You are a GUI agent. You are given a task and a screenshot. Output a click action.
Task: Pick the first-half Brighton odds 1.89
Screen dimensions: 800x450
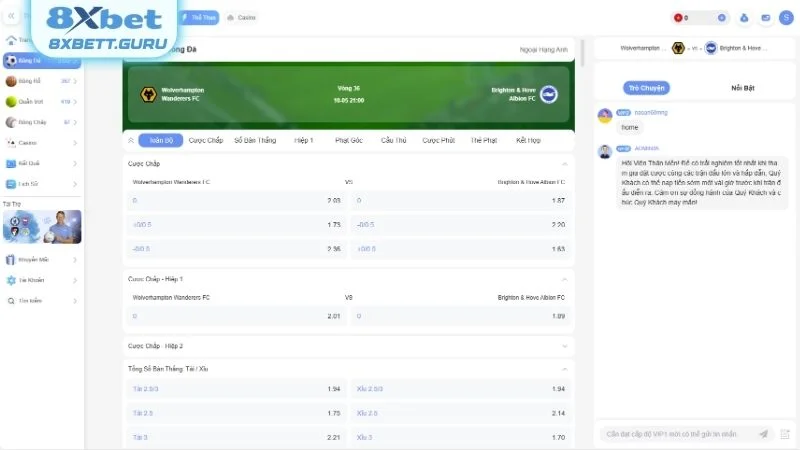coord(461,316)
